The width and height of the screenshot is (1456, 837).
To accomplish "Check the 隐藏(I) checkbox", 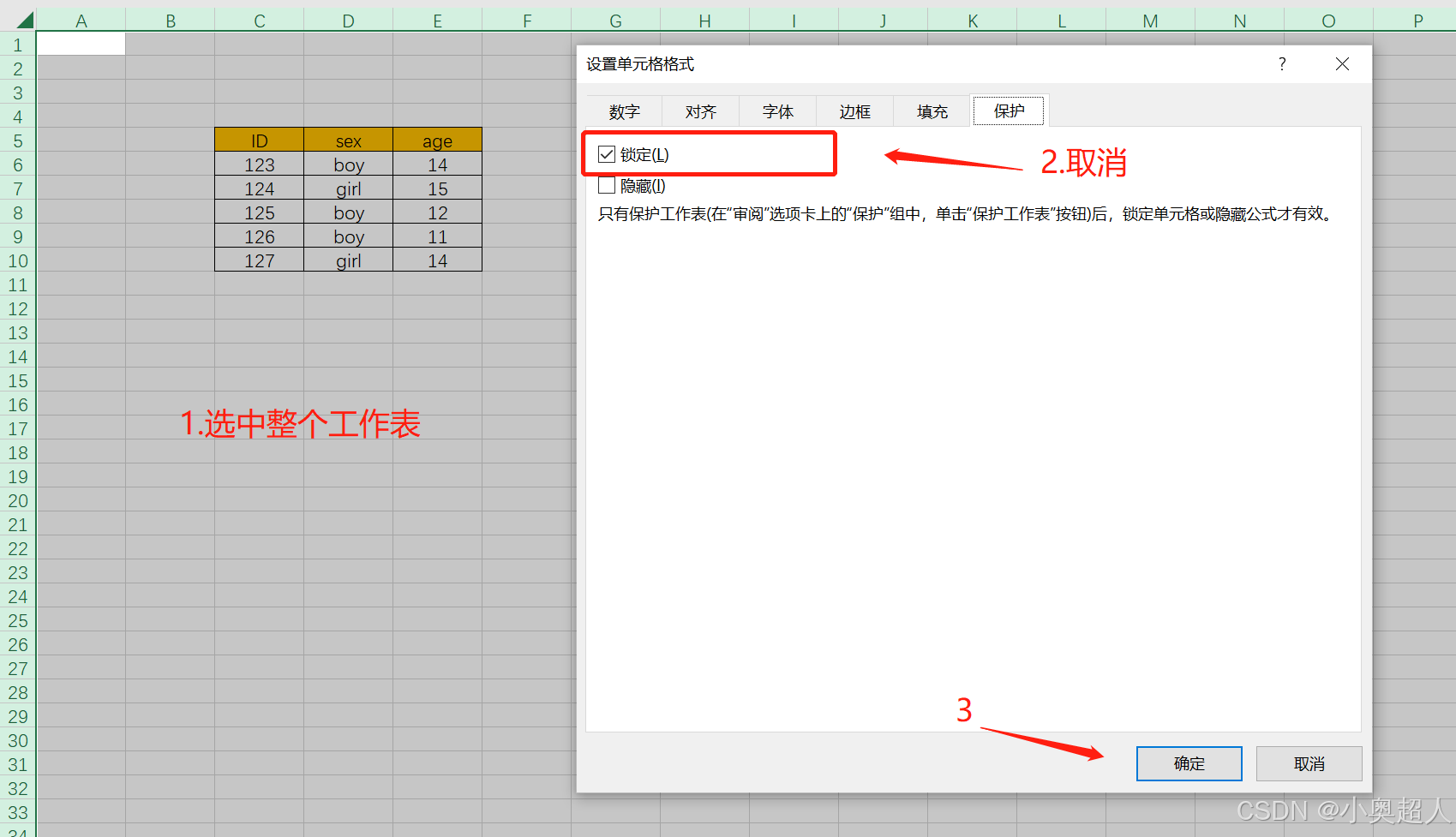I will 607,185.
